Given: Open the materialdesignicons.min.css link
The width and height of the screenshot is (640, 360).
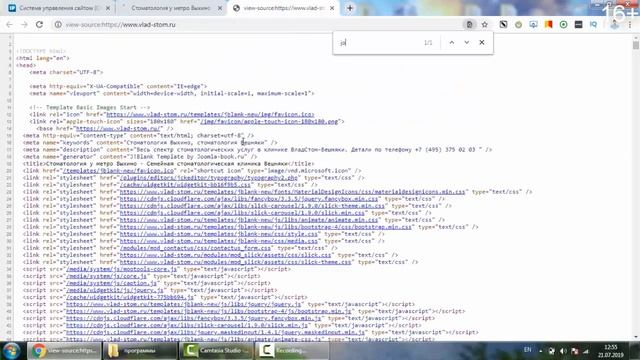Looking at the screenshot, I should [x=292, y=192].
